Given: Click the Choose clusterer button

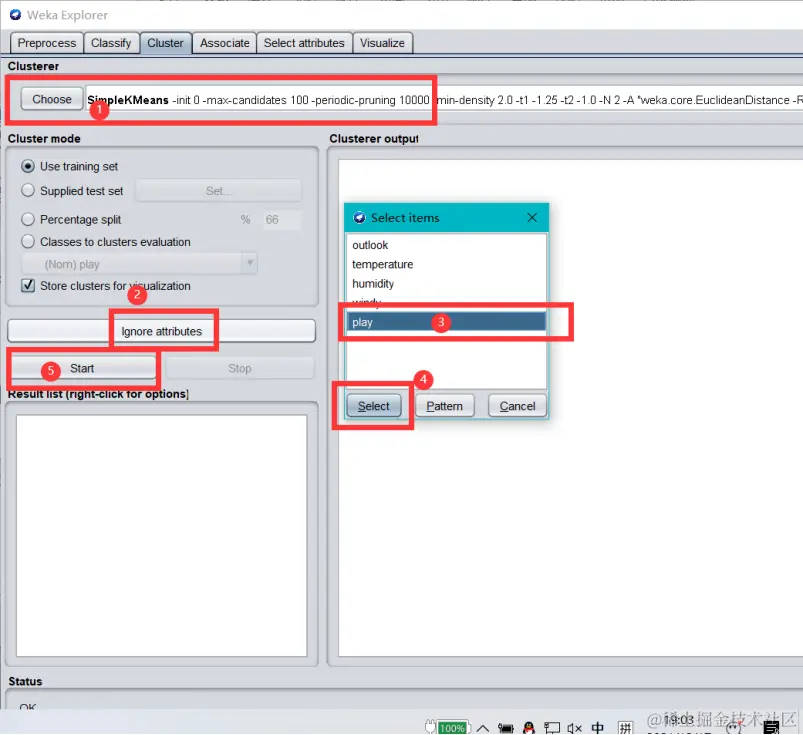Looking at the screenshot, I should point(52,99).
